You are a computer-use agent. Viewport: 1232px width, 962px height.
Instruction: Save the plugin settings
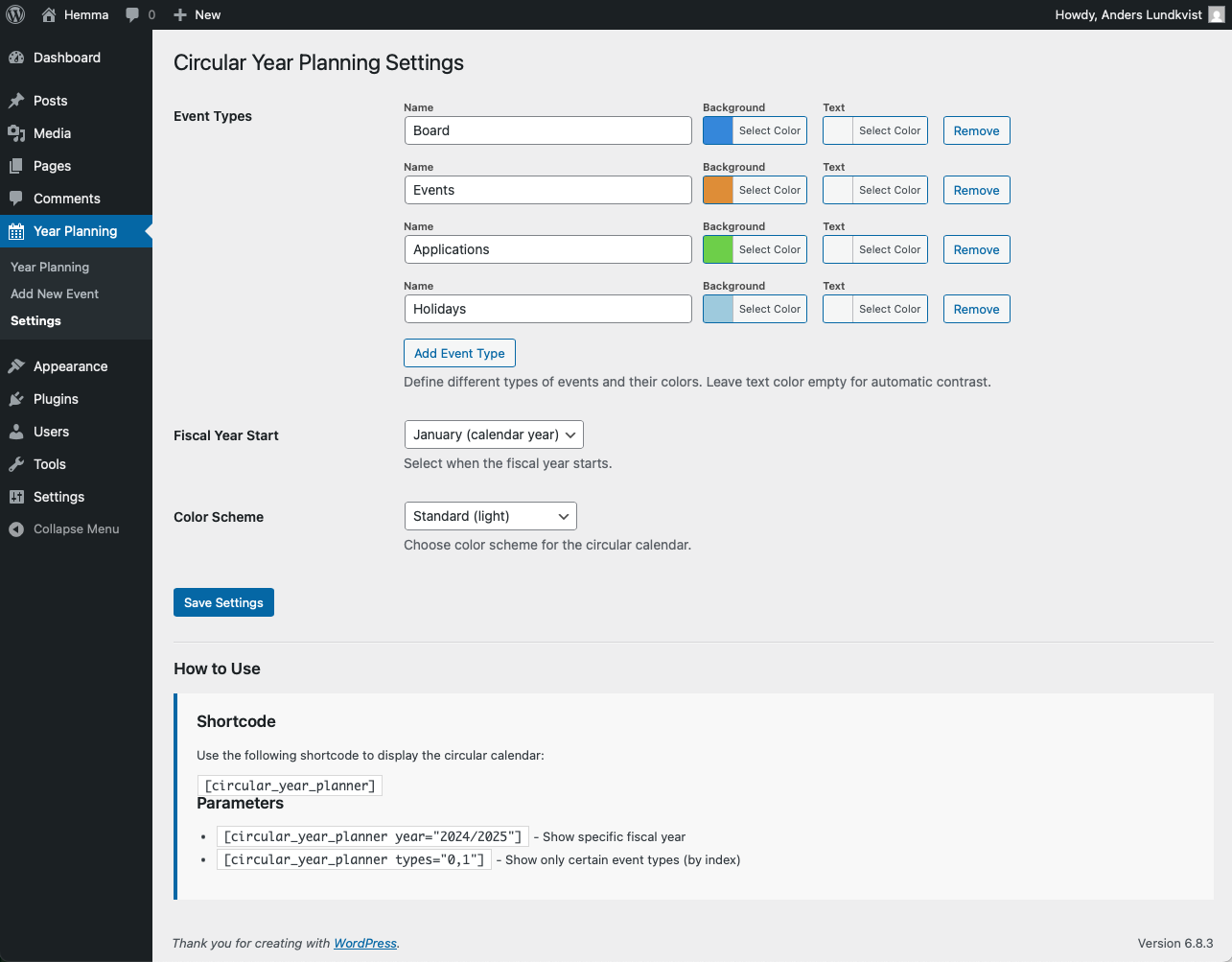click(x=223, y=602)
